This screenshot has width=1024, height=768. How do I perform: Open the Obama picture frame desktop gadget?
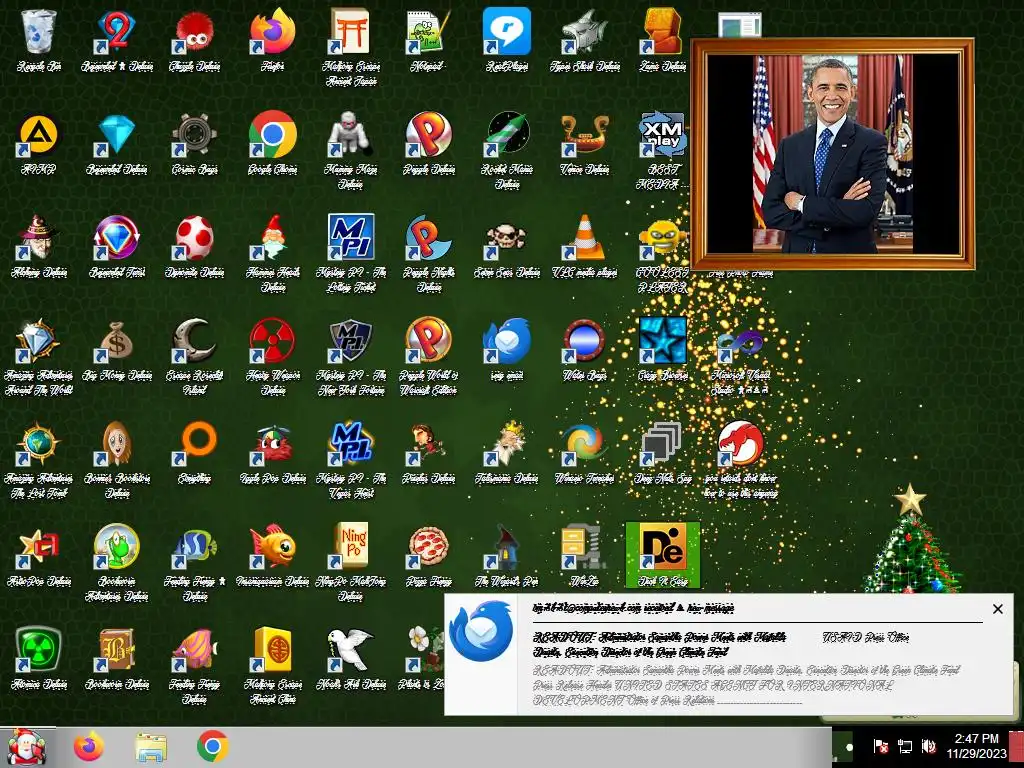(x=833, y=154)
